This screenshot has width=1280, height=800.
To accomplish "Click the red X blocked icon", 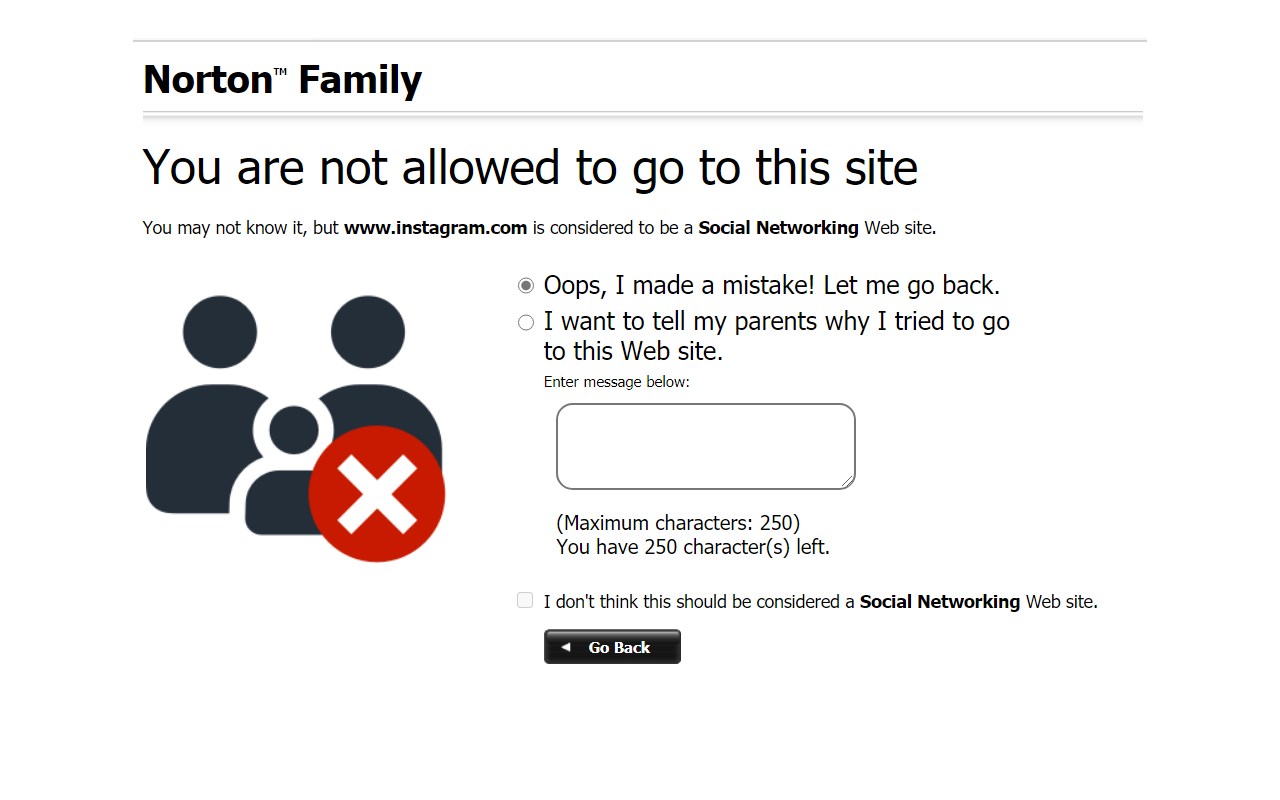I will click(377, 493).
